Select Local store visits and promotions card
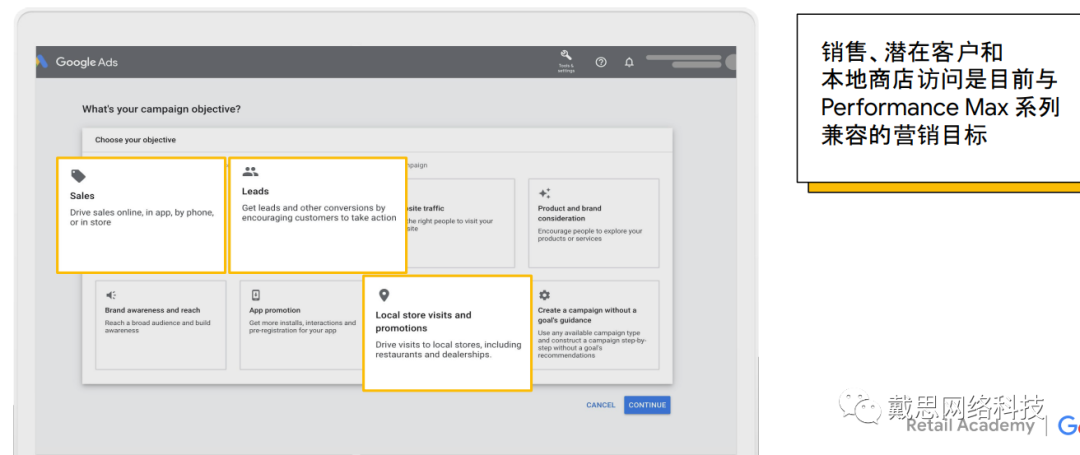 point(447,333)
